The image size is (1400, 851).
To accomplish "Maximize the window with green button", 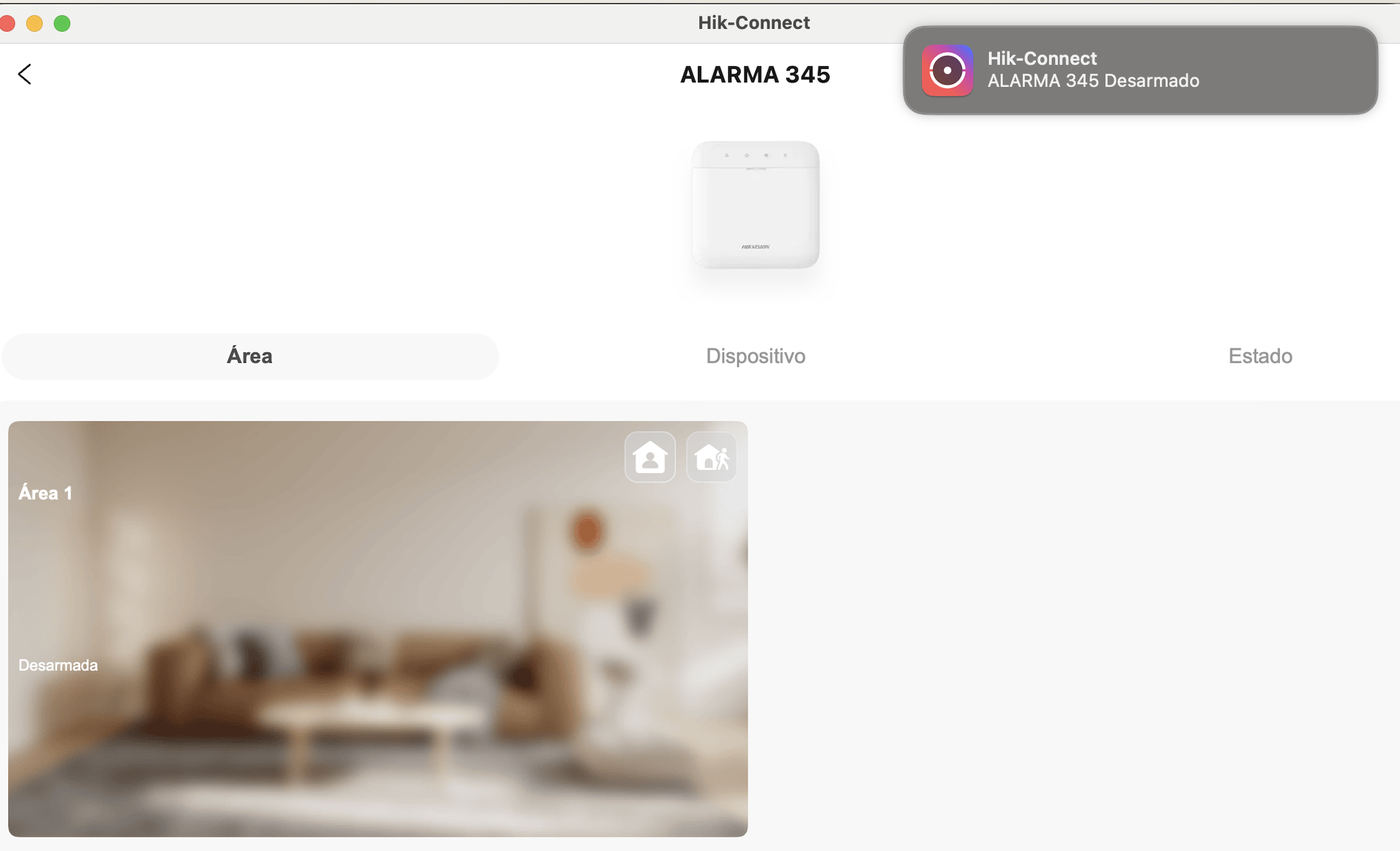I will coord(62,23).
